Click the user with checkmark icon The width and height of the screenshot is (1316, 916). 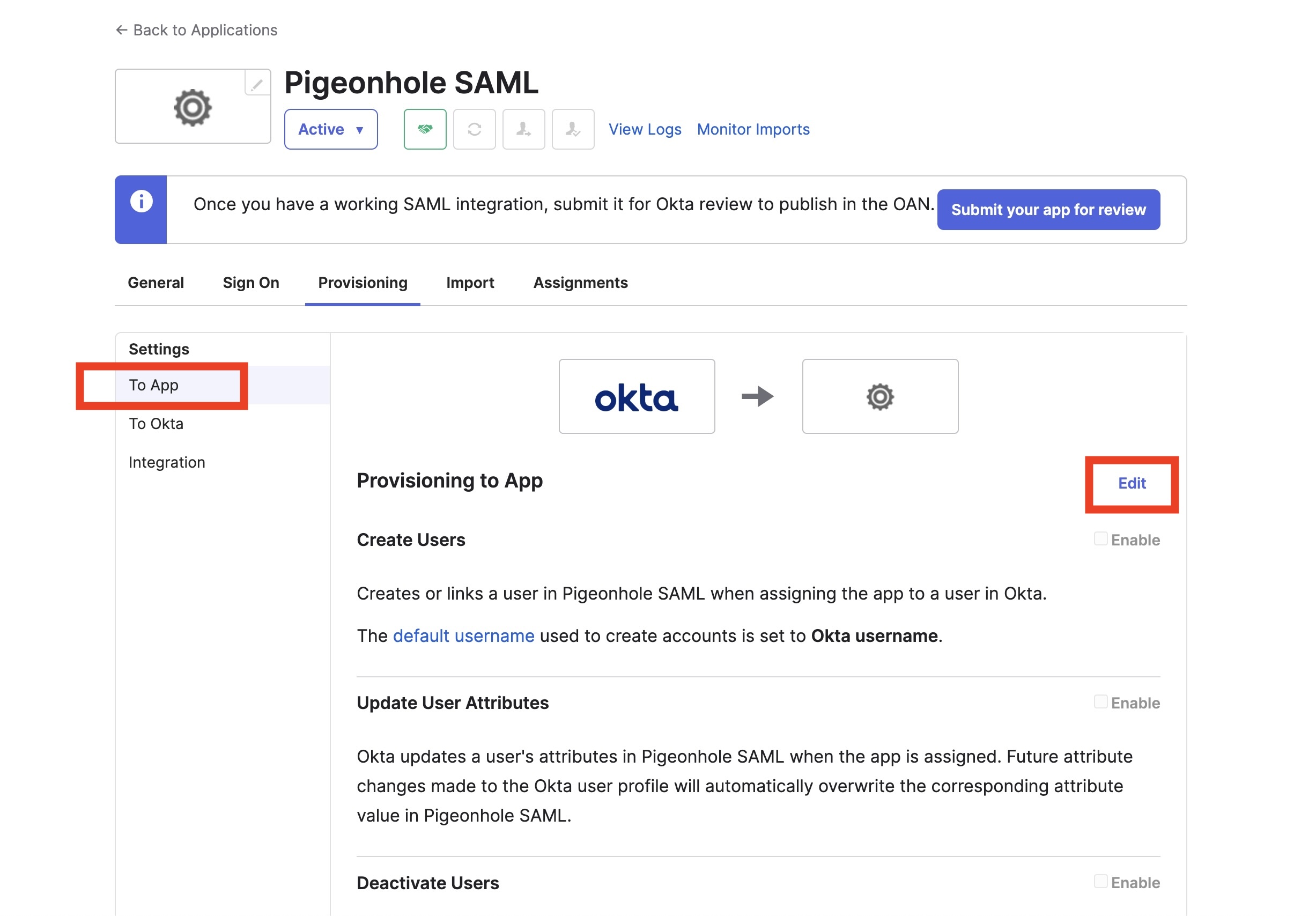(573, 129)
